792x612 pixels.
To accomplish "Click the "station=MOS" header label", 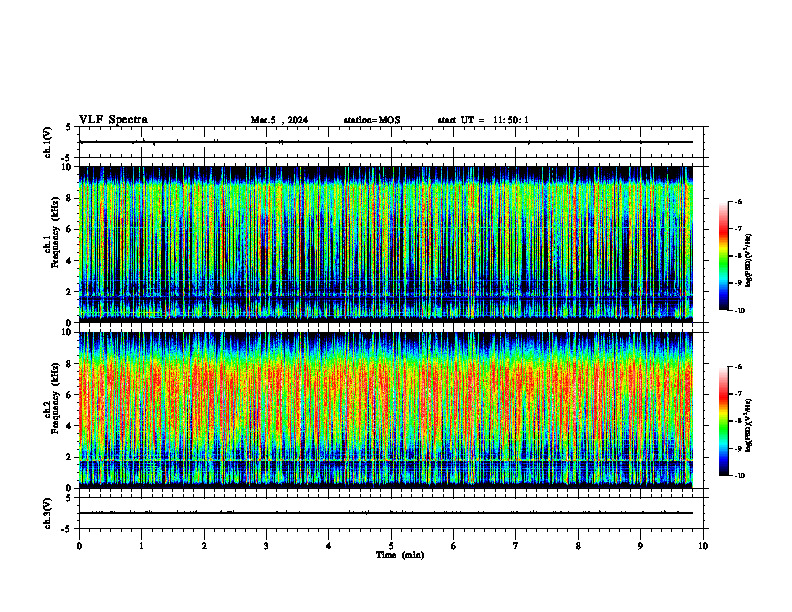I will pos(372,120).
